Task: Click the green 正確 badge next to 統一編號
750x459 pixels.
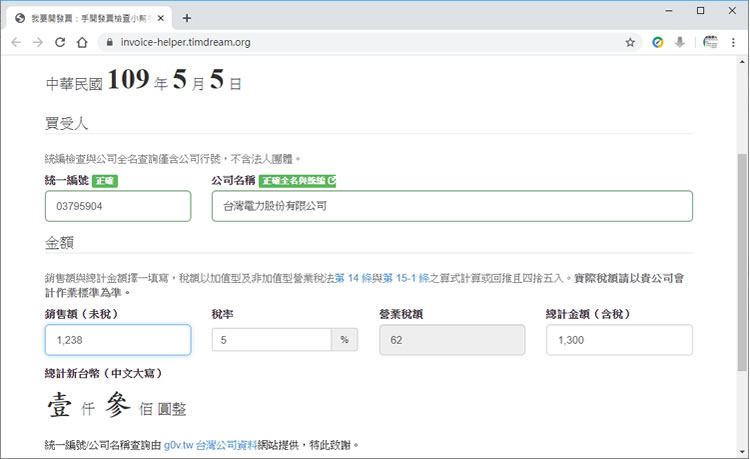Action: [105, 181]
